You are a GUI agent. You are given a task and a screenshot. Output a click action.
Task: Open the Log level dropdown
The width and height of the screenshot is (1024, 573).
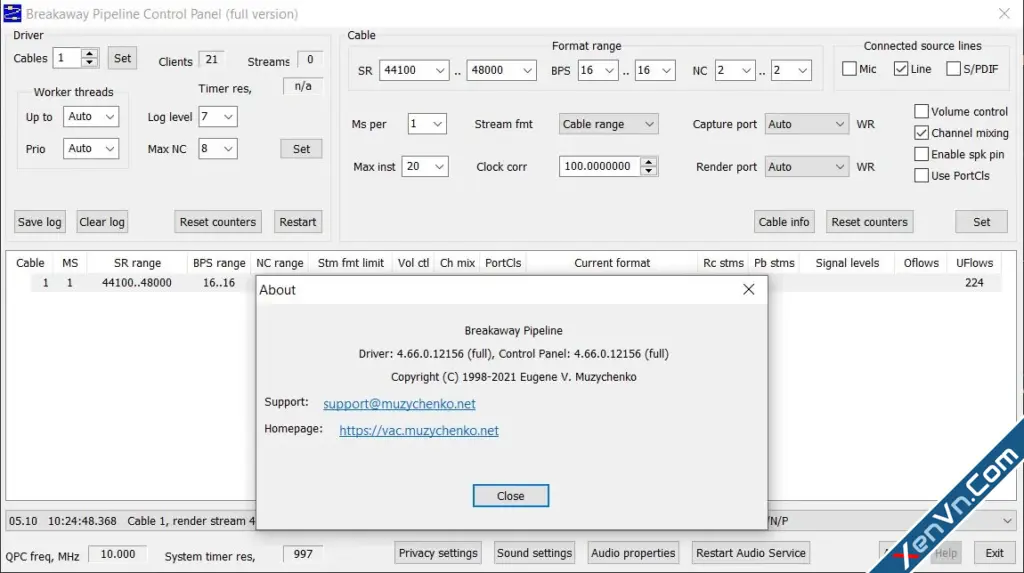coord(217,117)
